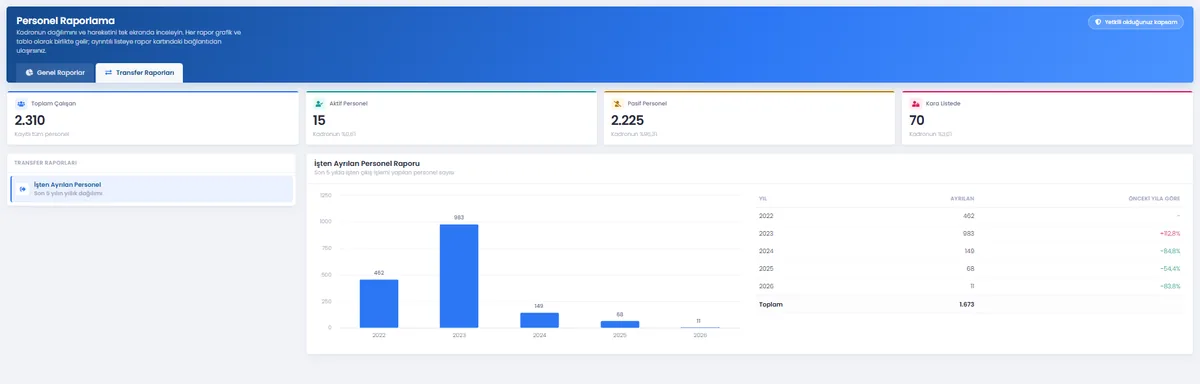Click the Toplam row showing 1.673
The image size is (1200, 384).
tap(969, 304)
